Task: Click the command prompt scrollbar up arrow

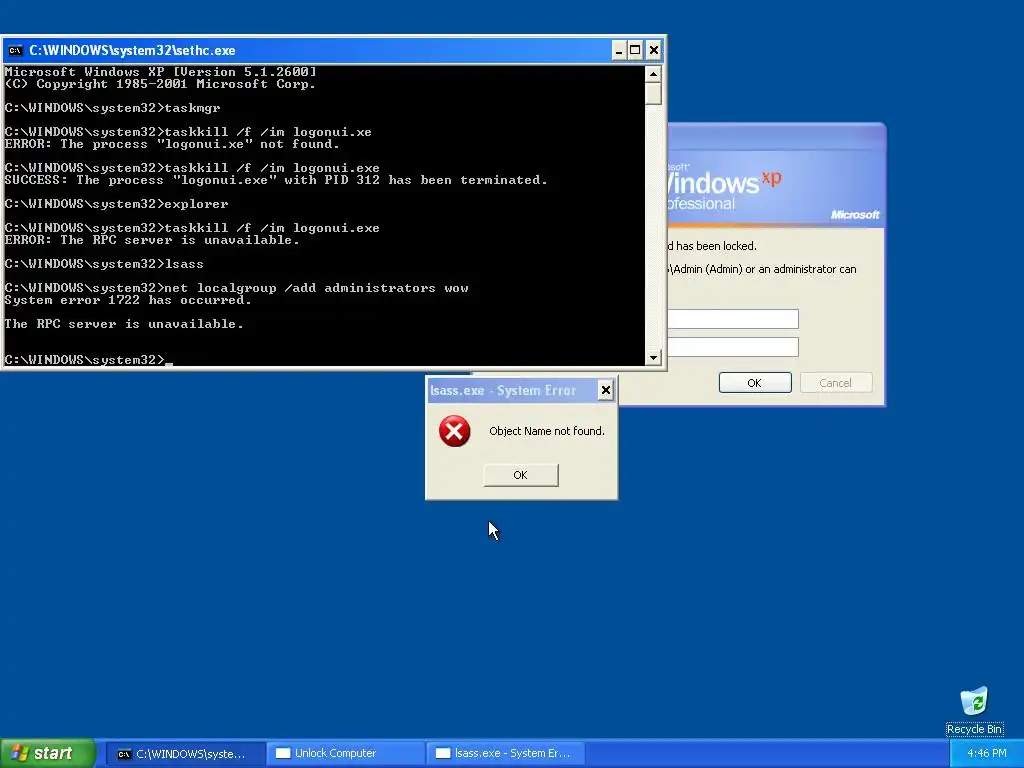Action: coord(653,74)
